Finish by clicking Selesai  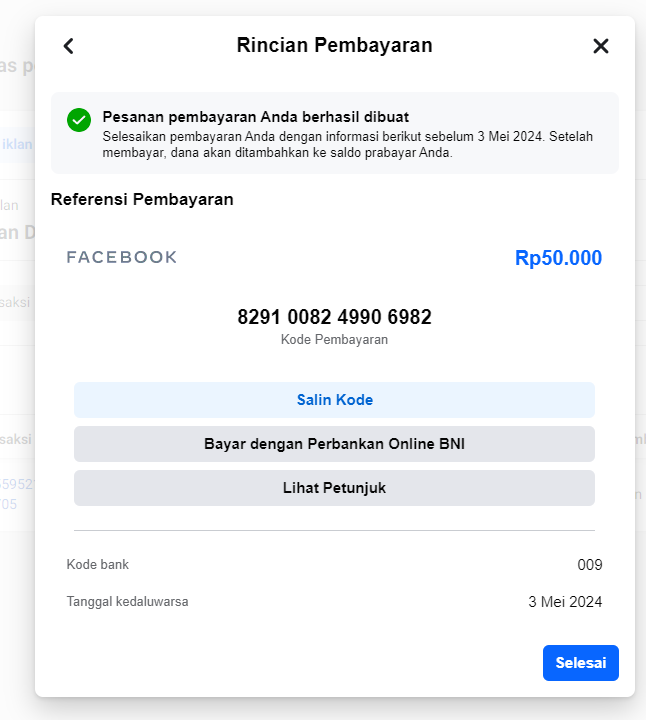tap(581, 663)
